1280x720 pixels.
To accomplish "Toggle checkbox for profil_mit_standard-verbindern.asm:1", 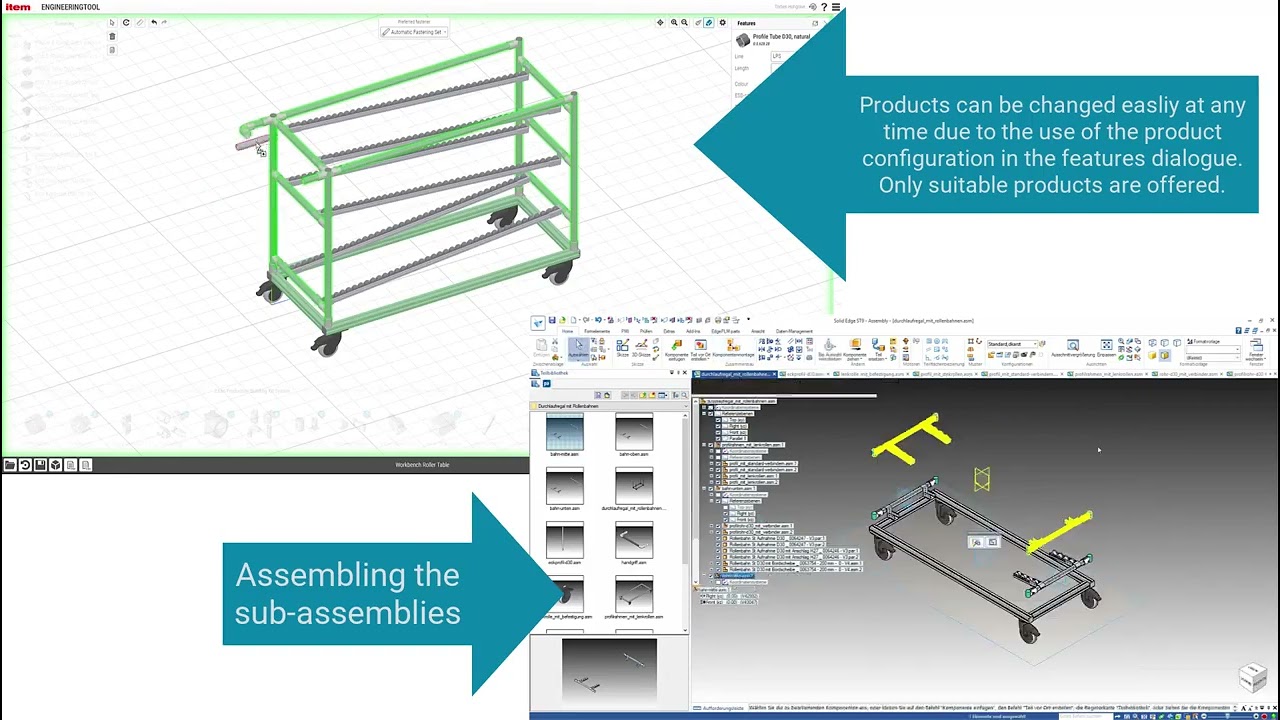I will coord(719,463).
